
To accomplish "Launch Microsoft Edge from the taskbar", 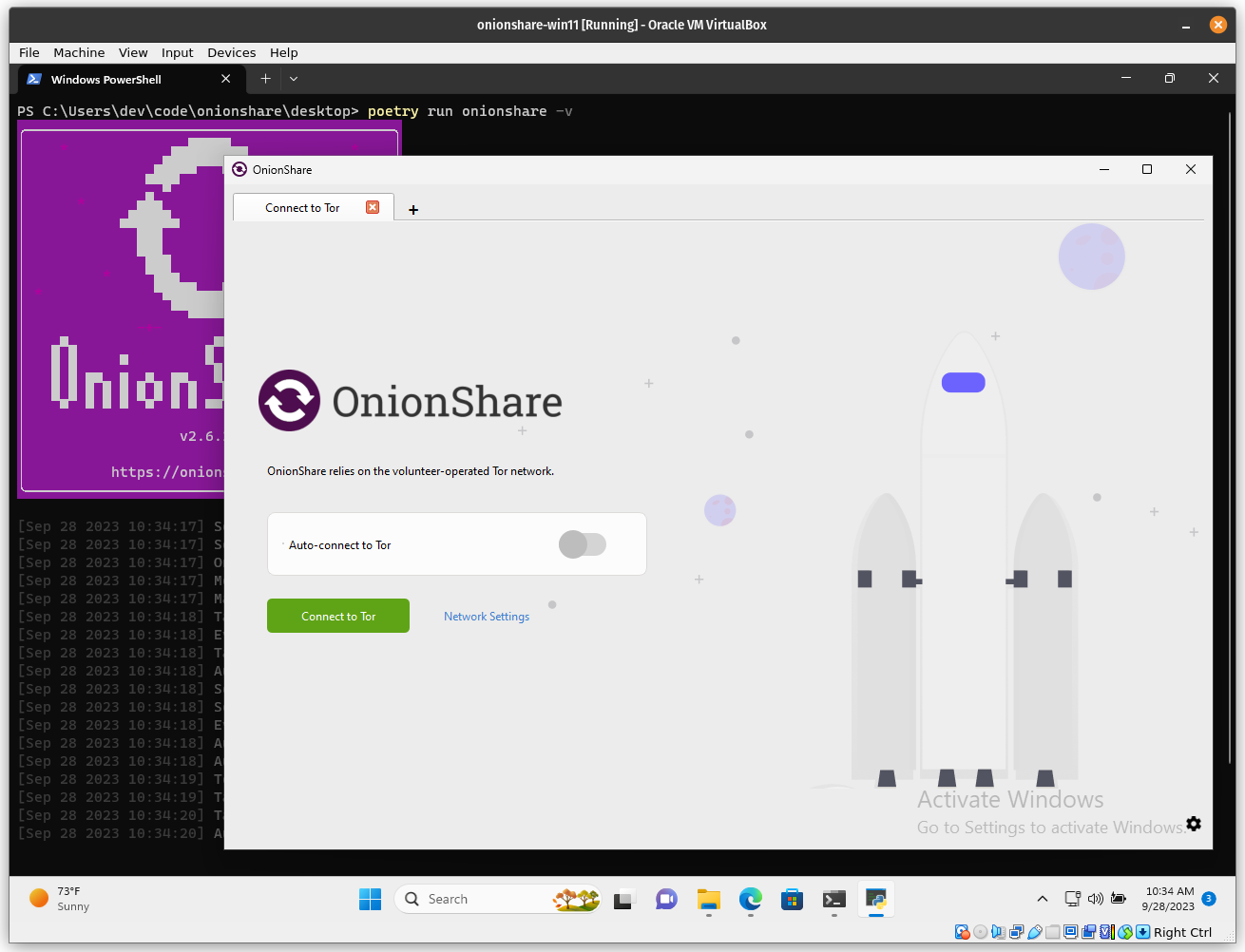I will [750, 899].
